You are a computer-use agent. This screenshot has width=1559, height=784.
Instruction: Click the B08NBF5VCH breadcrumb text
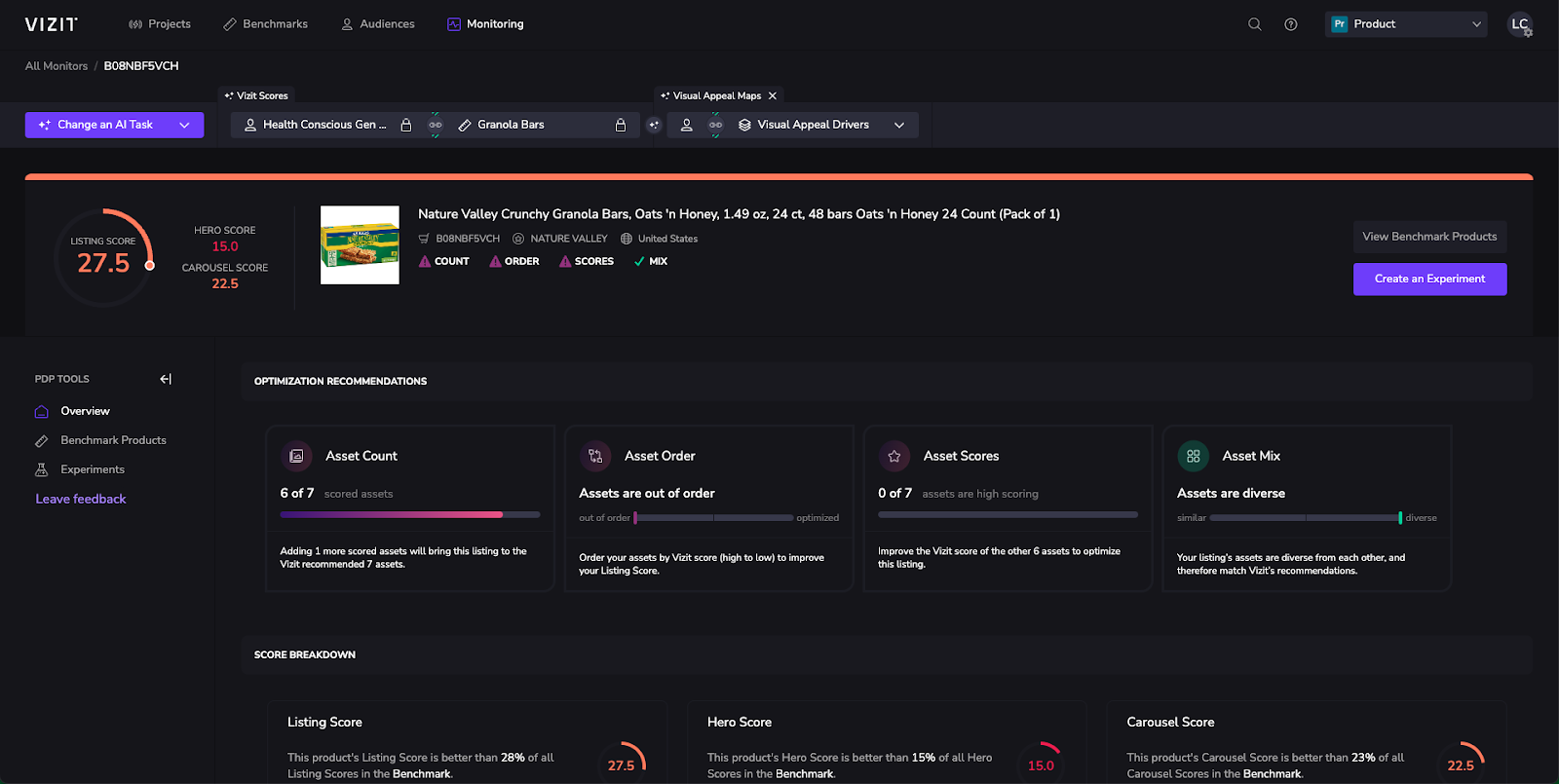coord(141,66)
